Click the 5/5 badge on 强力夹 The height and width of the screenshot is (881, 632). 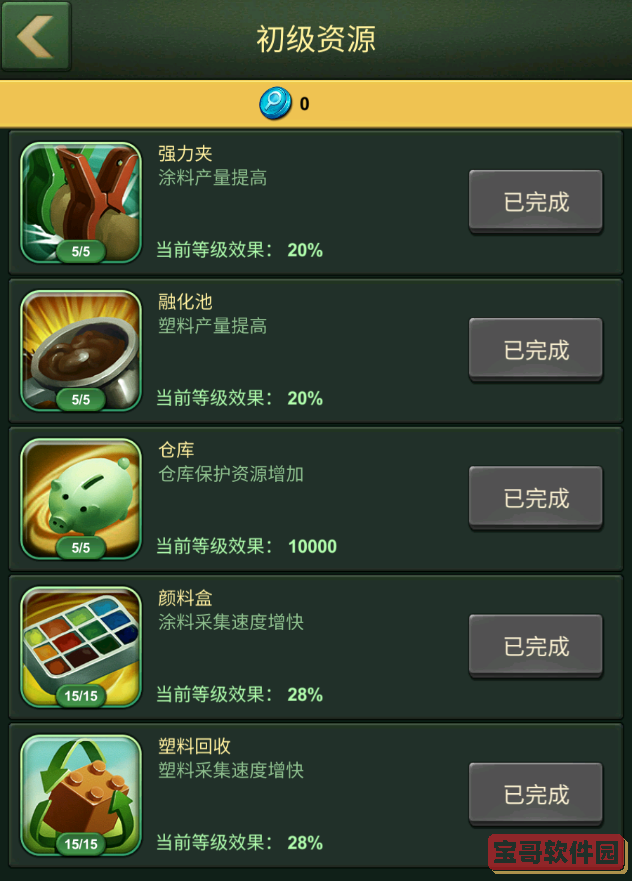(x=81, y=251)
